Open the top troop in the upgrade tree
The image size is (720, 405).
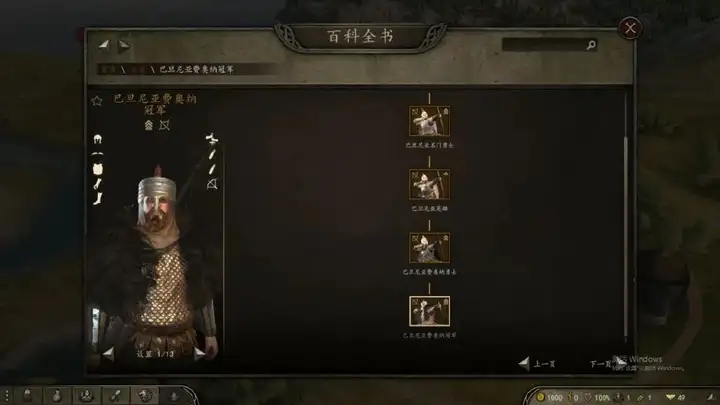click(x=429, y=121)
